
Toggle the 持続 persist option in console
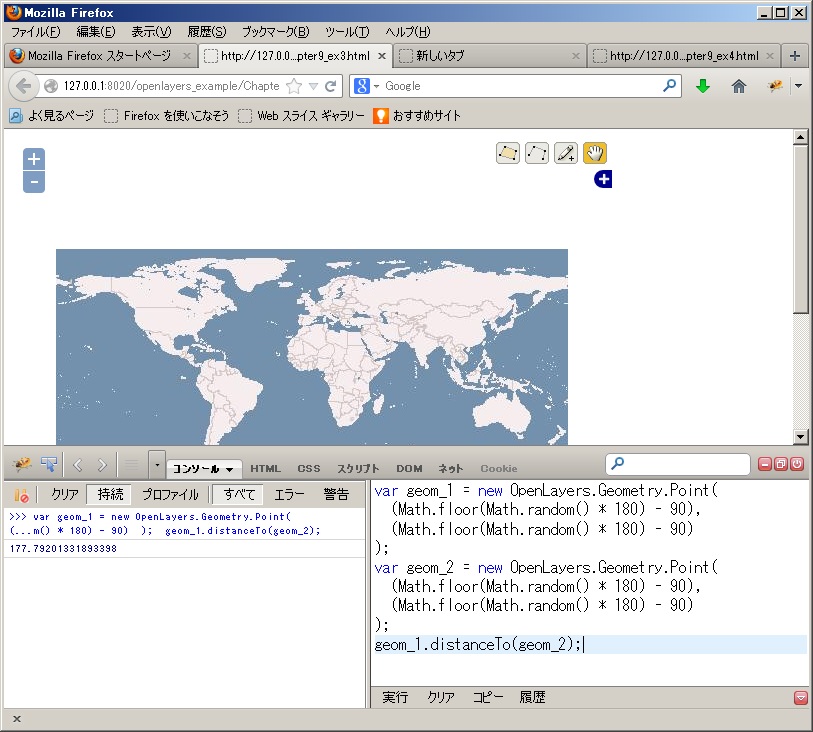pos(110,494)
